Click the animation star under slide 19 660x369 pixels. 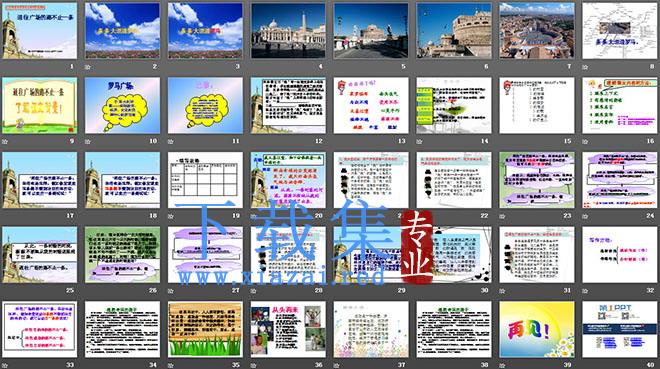(170, 216)
